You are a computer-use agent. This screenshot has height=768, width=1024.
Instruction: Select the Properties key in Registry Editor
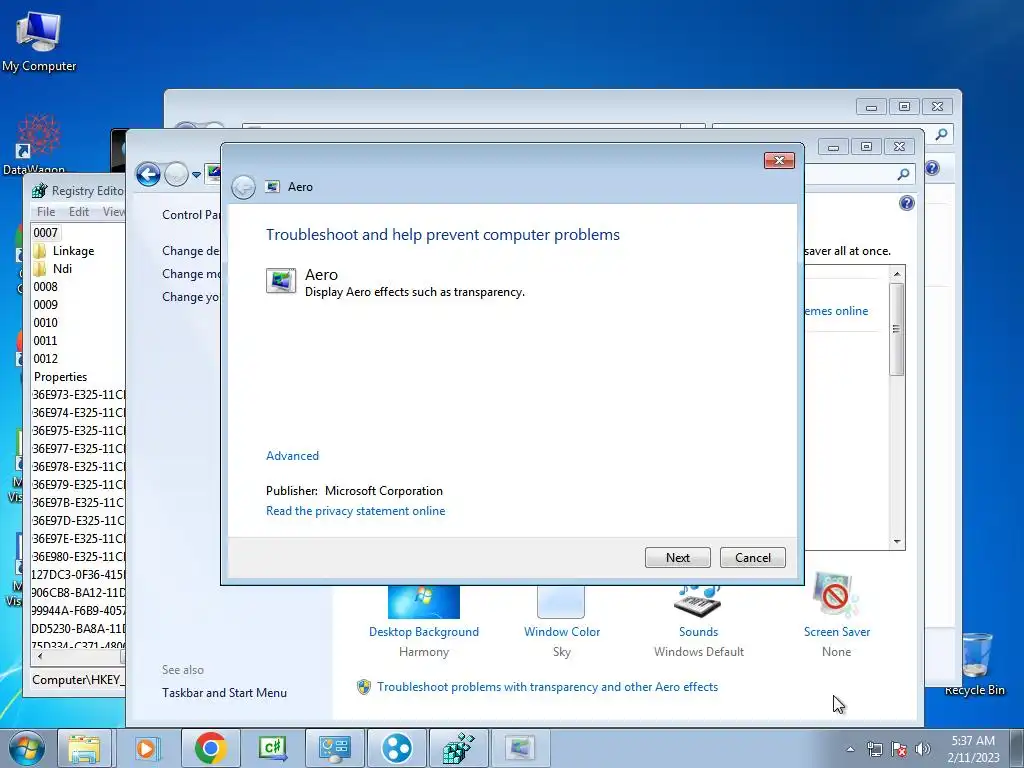tap(60, 377)
